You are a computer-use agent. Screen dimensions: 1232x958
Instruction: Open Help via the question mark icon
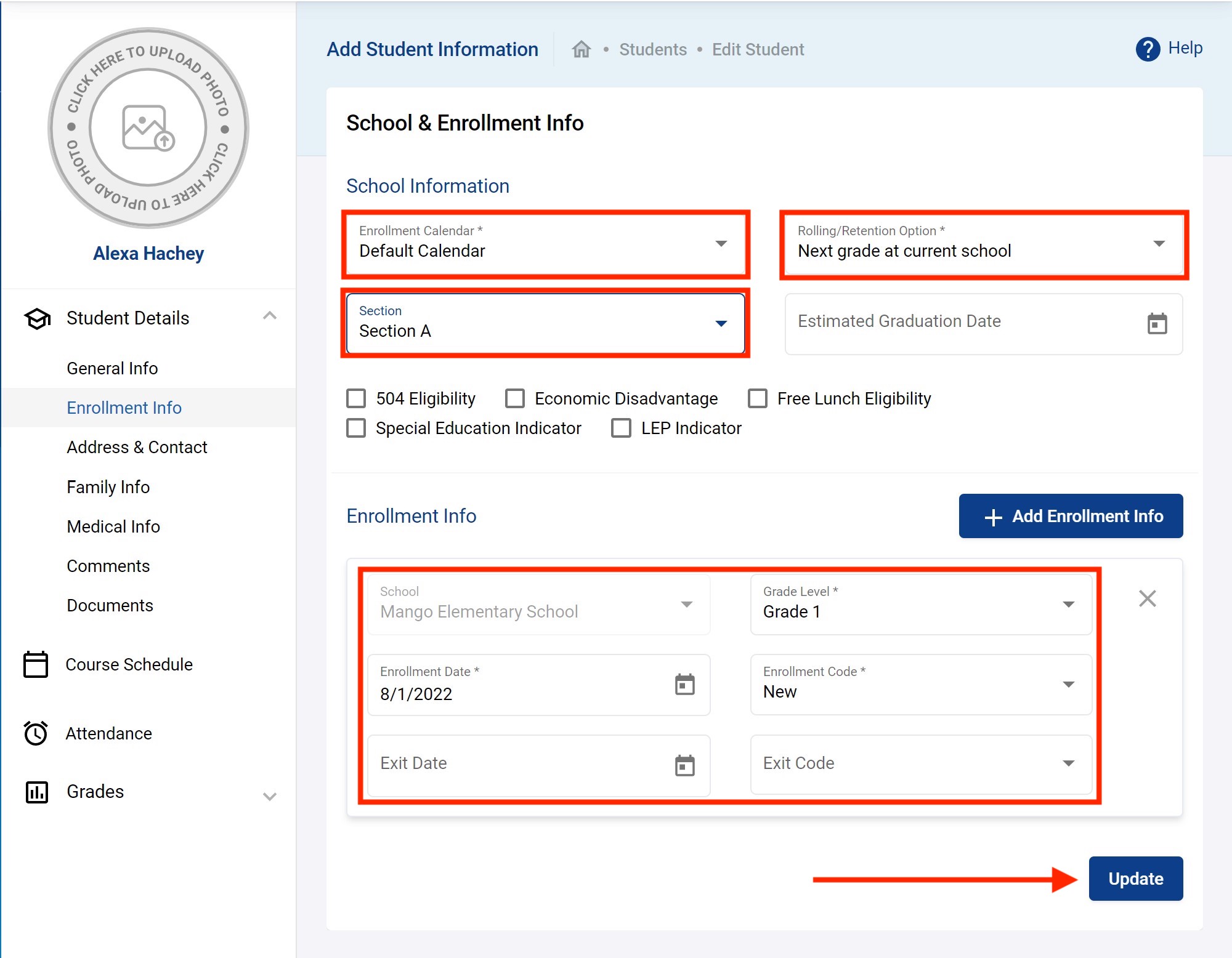click(x=1148, y=49)
